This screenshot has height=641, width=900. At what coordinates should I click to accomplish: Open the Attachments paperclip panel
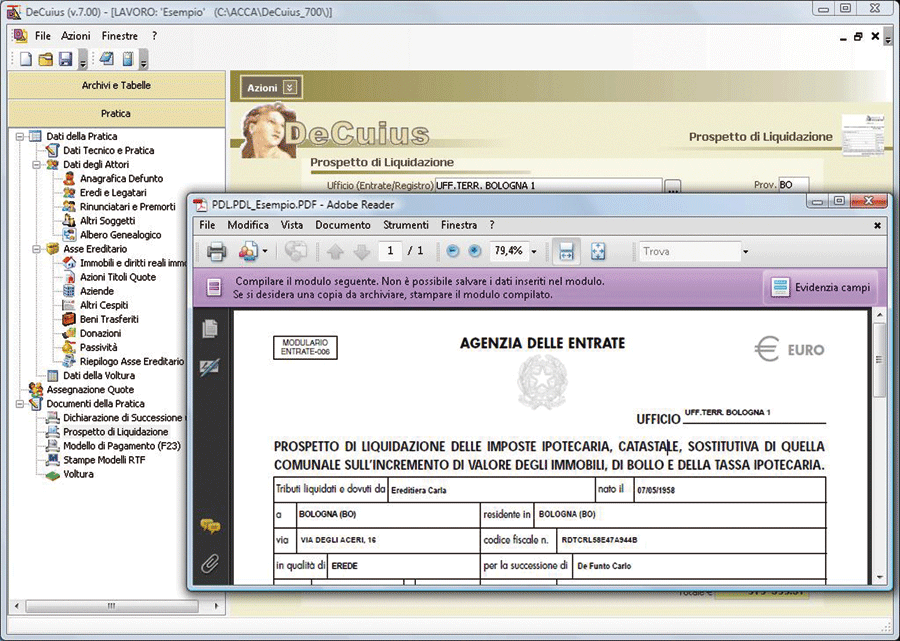[x=210, y=563]
